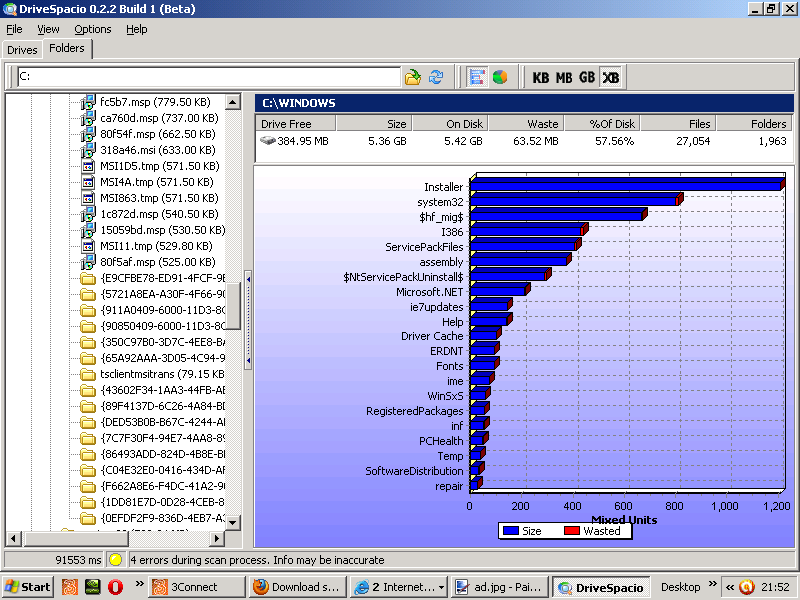This screenshot has width=800, height=600.
Task: Select folder {7C7F30F4-94E7-4AA8
Action: (162, 438)
